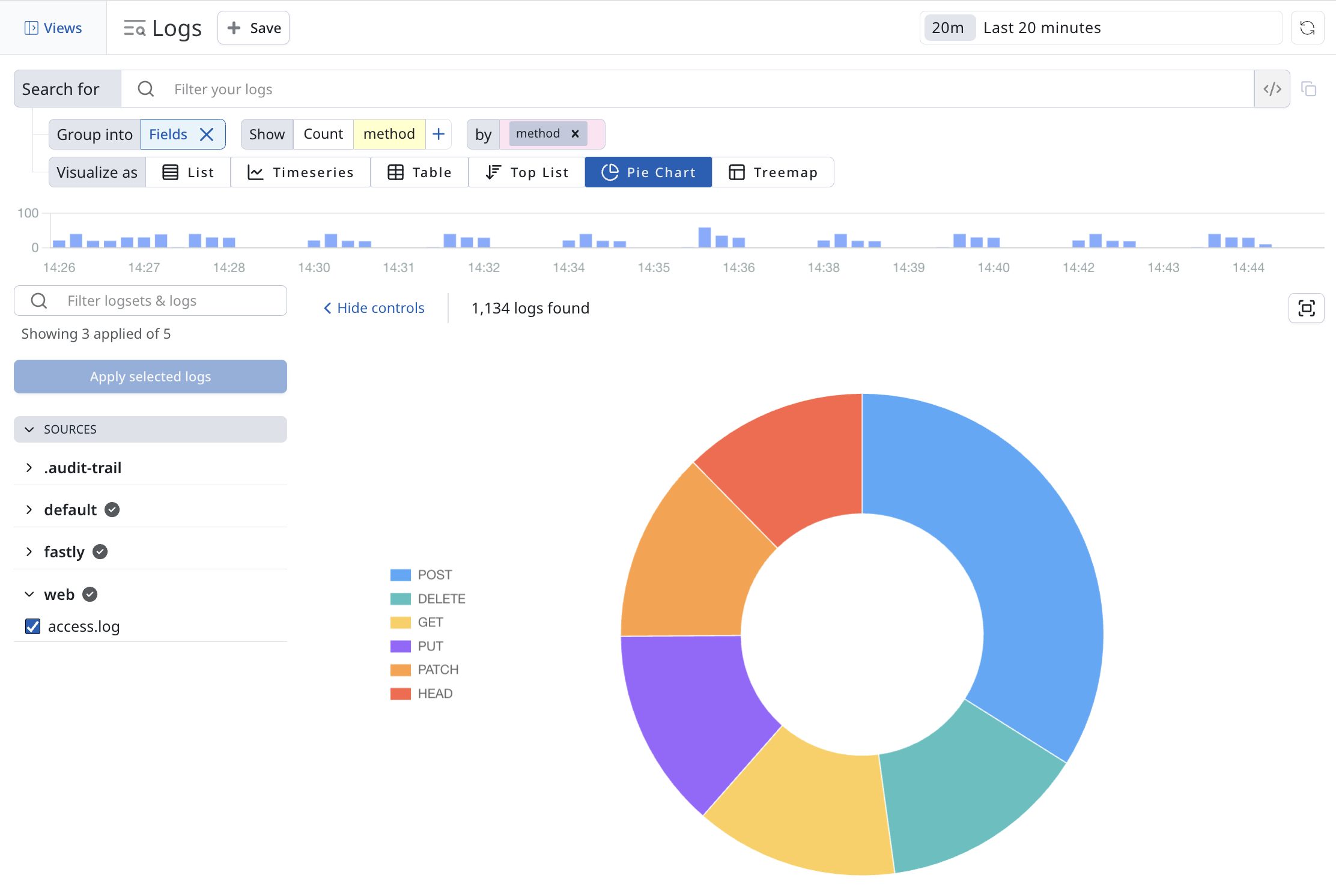Click the web source checkmark badge
The height and width of the screenshot is (896, 1336).
pos(90,595)
